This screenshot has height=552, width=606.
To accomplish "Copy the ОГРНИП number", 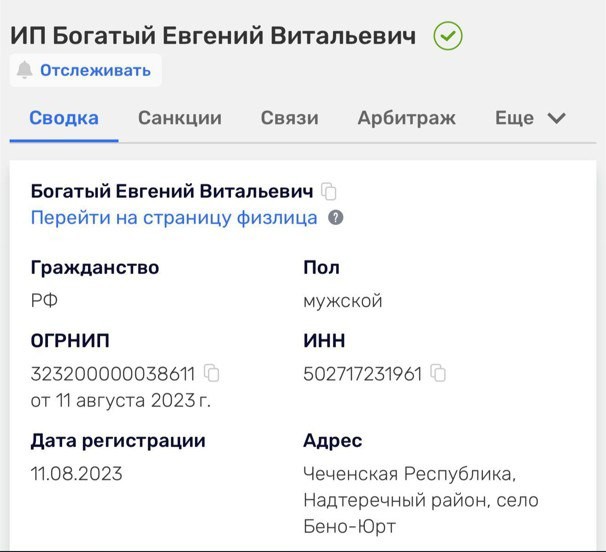I will pos(212,373).
